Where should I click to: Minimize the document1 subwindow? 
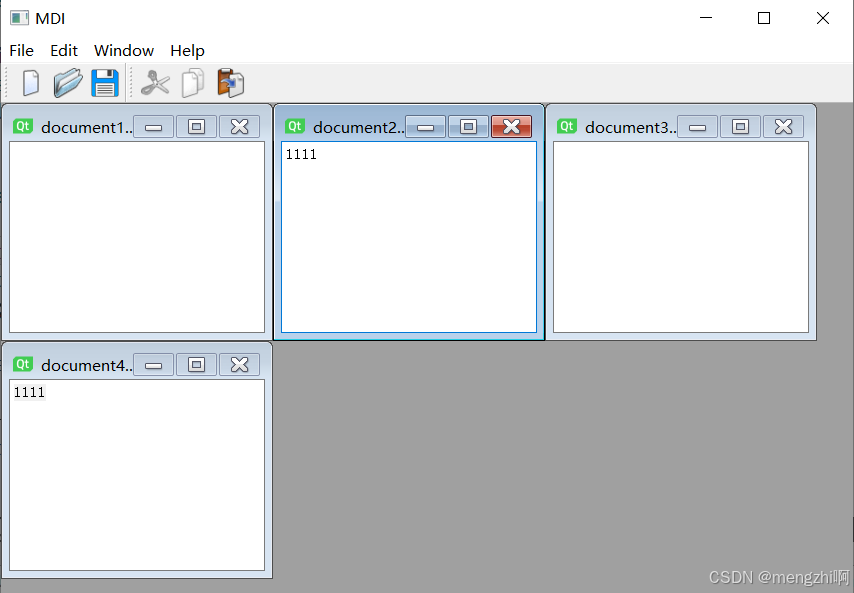click(154, 127)
